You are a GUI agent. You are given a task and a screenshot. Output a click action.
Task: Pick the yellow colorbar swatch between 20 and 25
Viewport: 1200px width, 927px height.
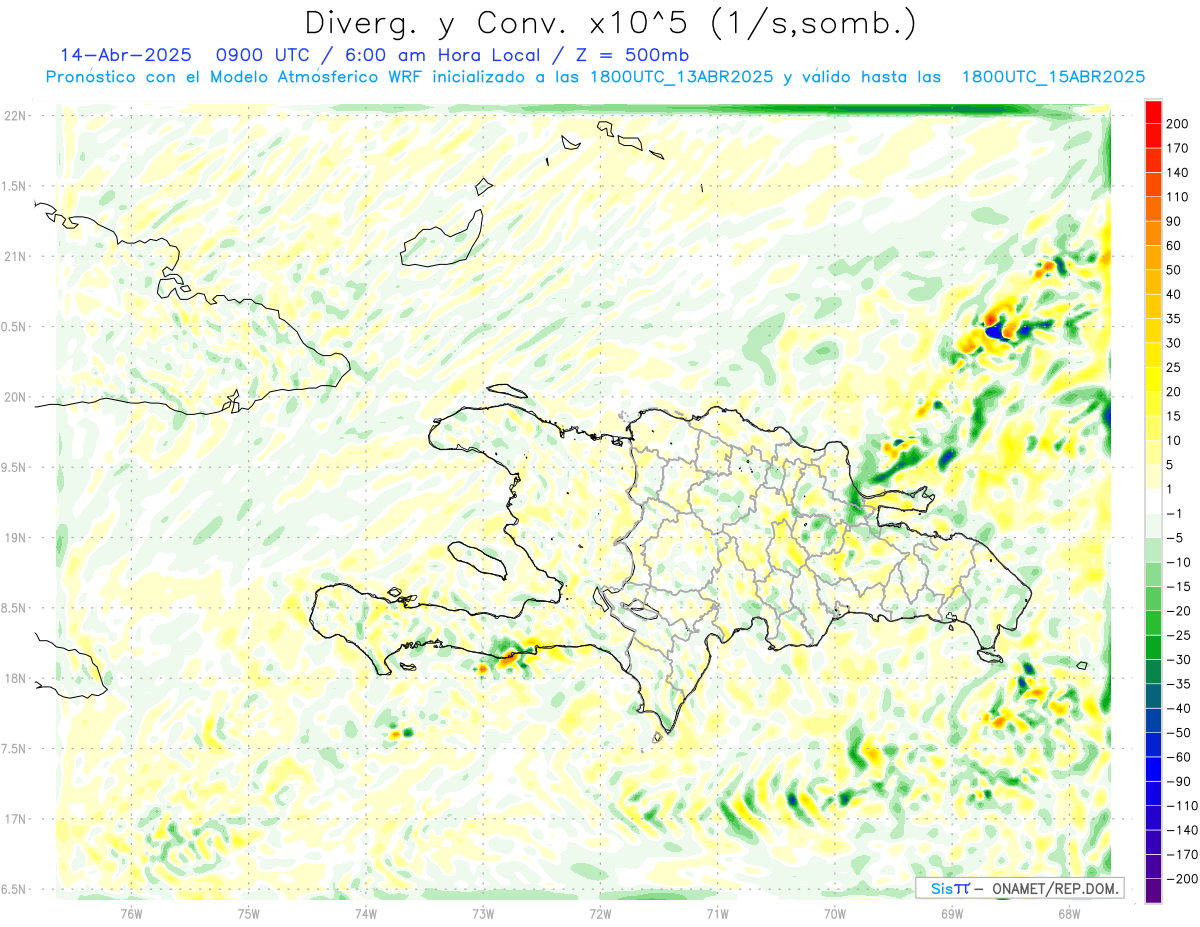pos(1153,380)
